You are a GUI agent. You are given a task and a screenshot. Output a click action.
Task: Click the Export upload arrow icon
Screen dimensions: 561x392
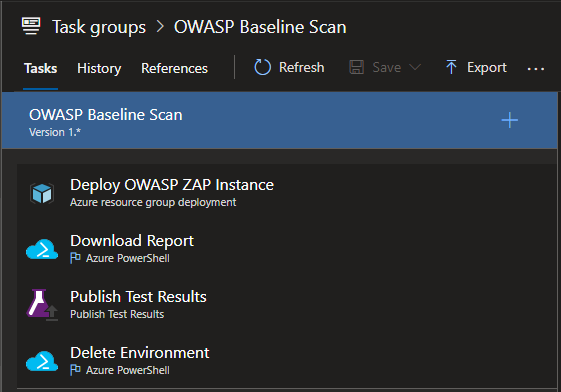coord(451,67)
